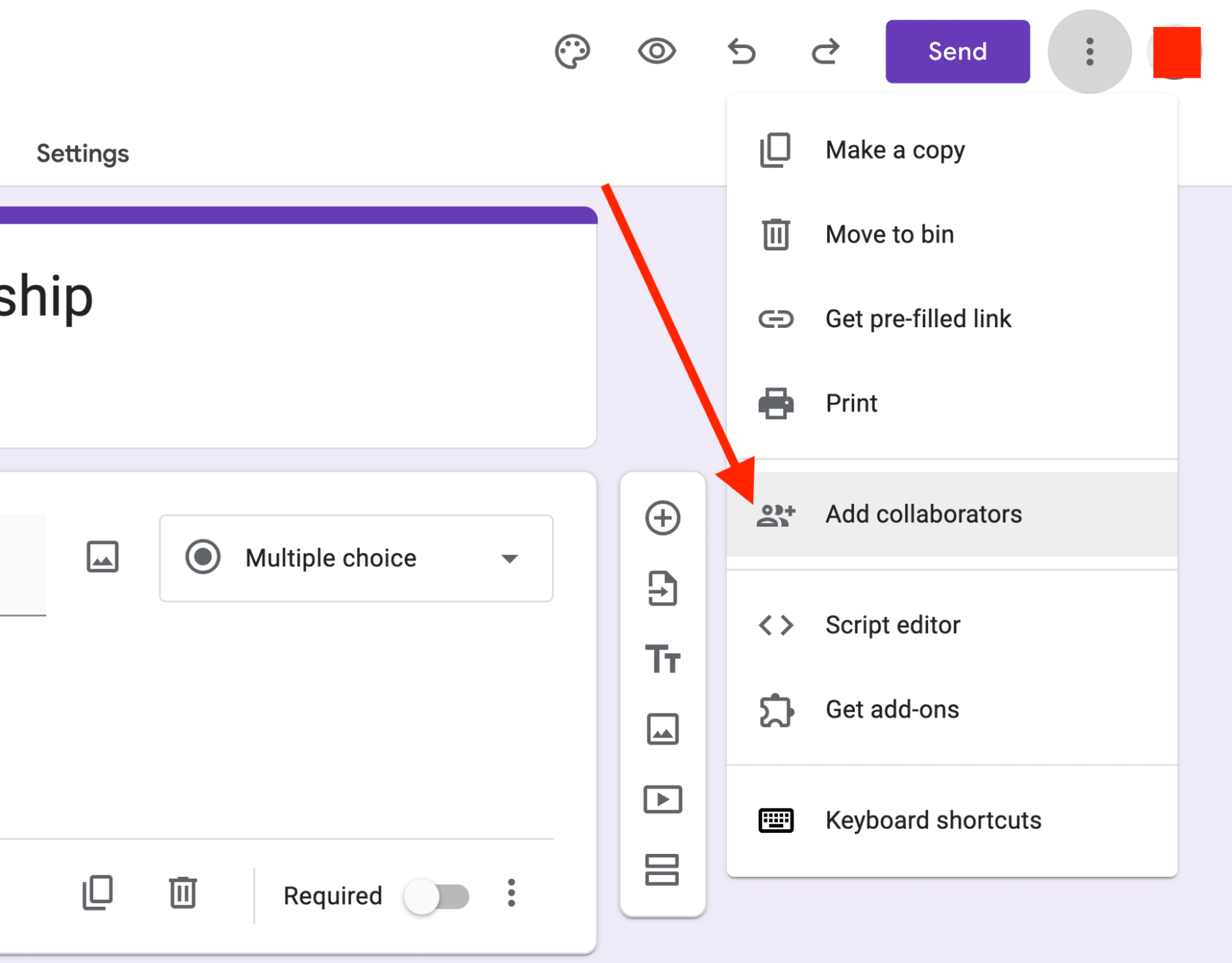Select Add collaborators from the menu
The image size is (1232, 963).
coord(923,514)
